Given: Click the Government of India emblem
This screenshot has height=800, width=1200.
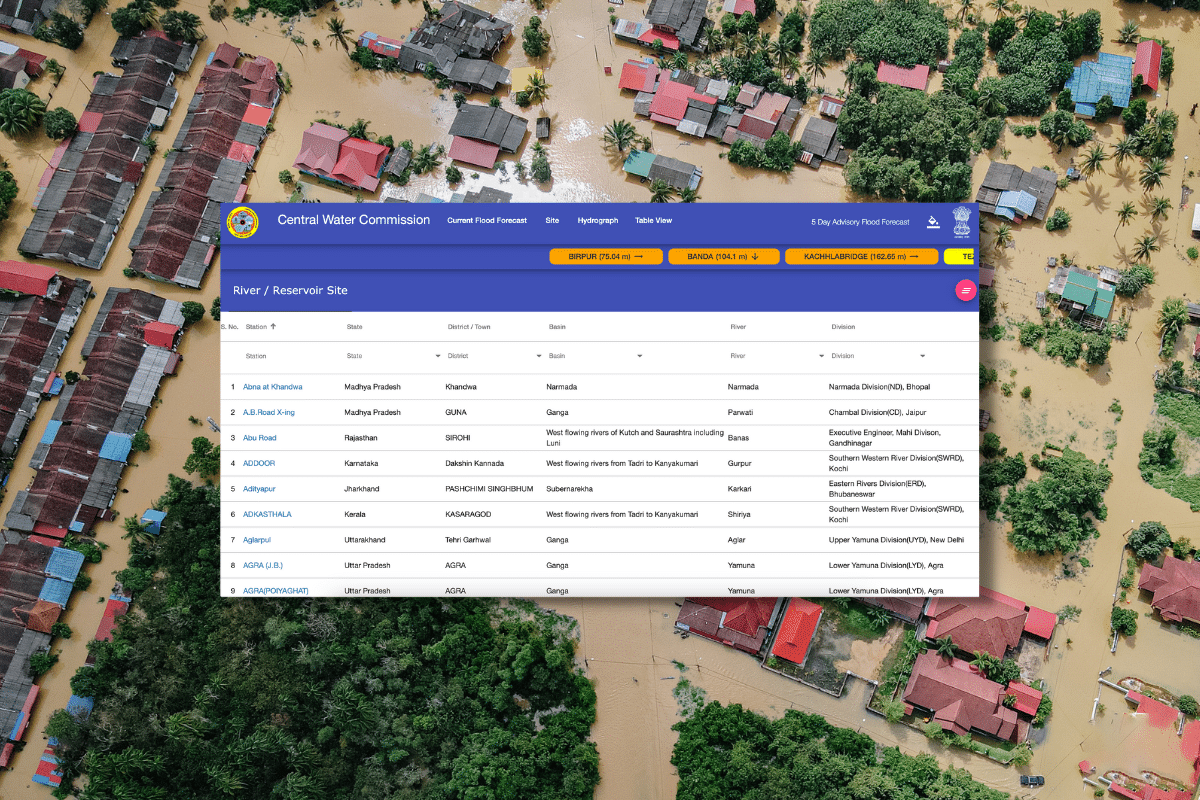Looking at the screenshot, I should point(961,221).
